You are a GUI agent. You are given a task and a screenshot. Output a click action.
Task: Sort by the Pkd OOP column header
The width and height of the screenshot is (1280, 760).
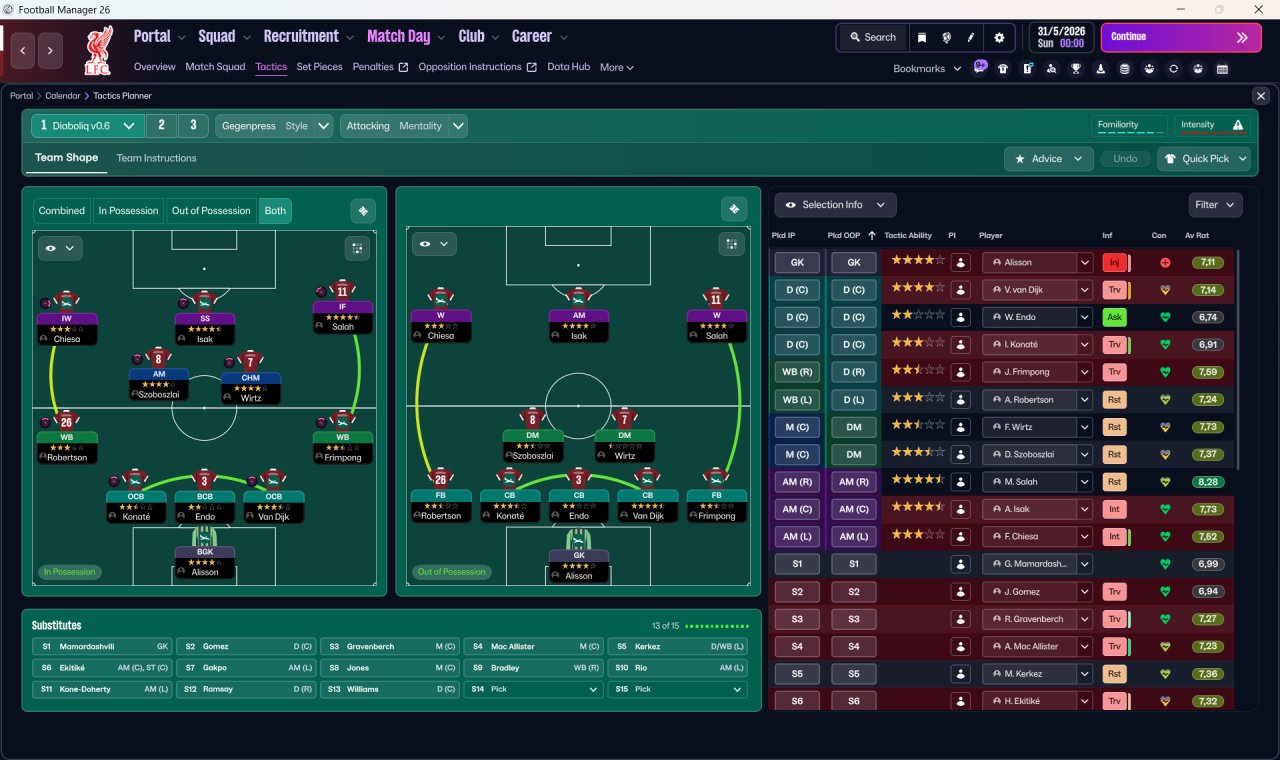click(844, 236)
